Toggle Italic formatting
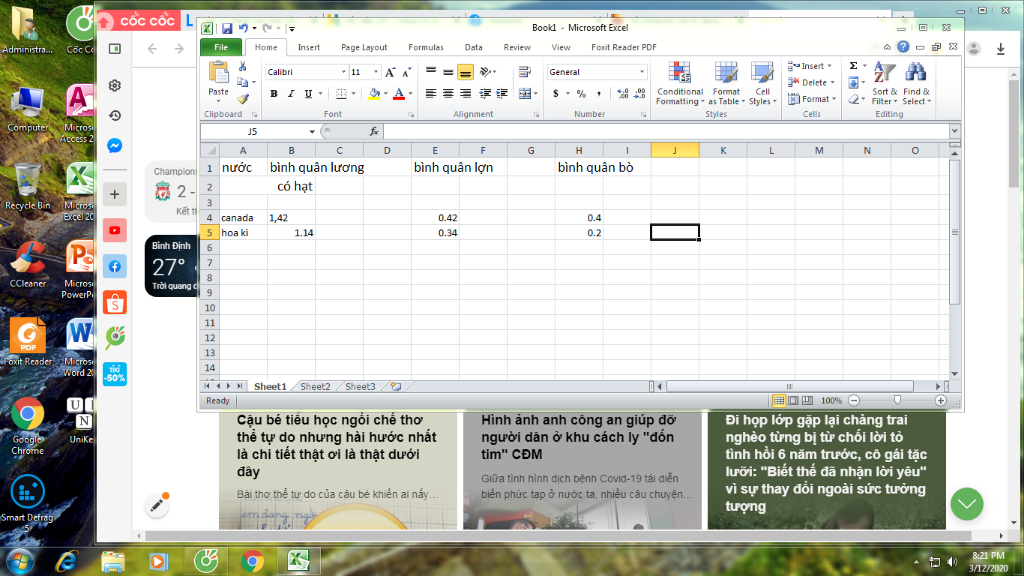1024x576 pixels. click(291, 93)
